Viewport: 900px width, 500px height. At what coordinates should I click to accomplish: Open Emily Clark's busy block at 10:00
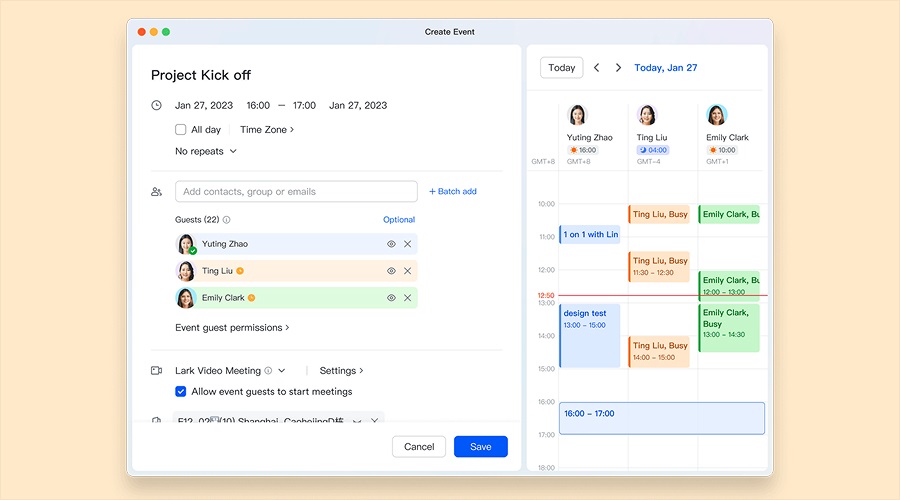(x=729, y=214)
